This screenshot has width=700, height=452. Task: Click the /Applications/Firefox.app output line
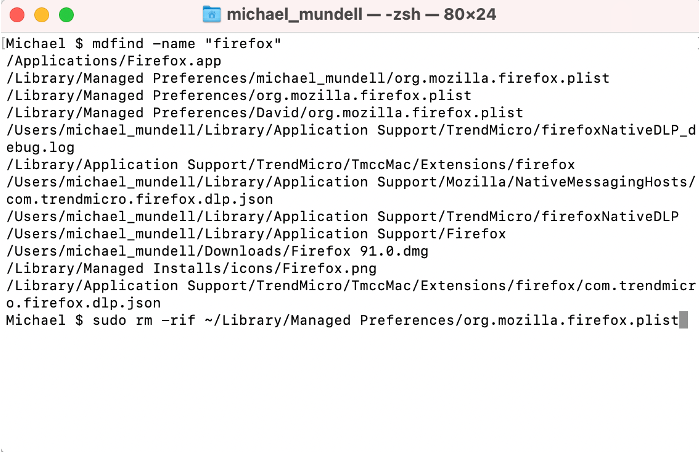[x=114, y=61]
